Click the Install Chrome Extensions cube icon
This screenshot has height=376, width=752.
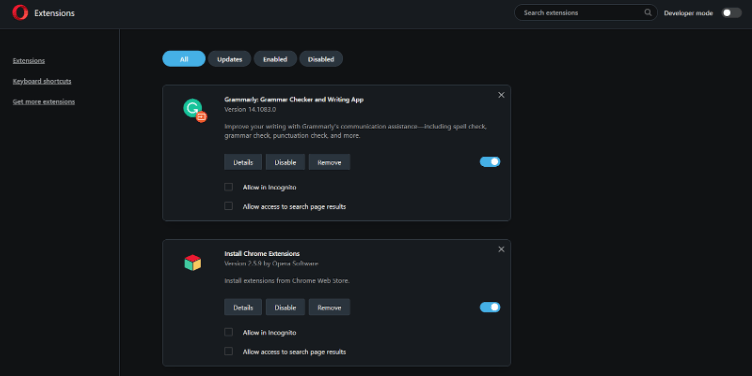(x=193, y=262)
